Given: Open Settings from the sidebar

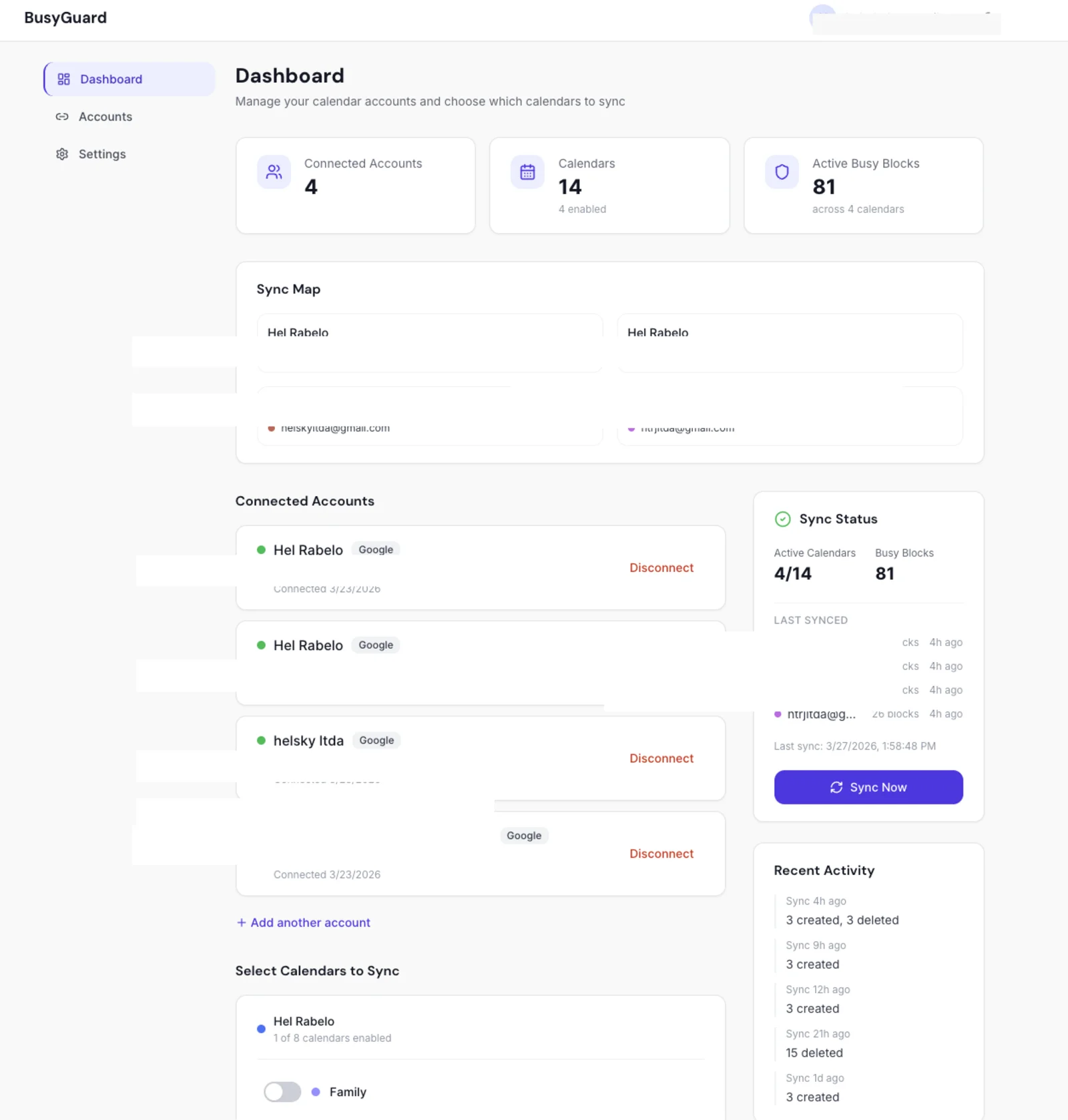Looking at the screenshot, I should click(x=101, y=154).
